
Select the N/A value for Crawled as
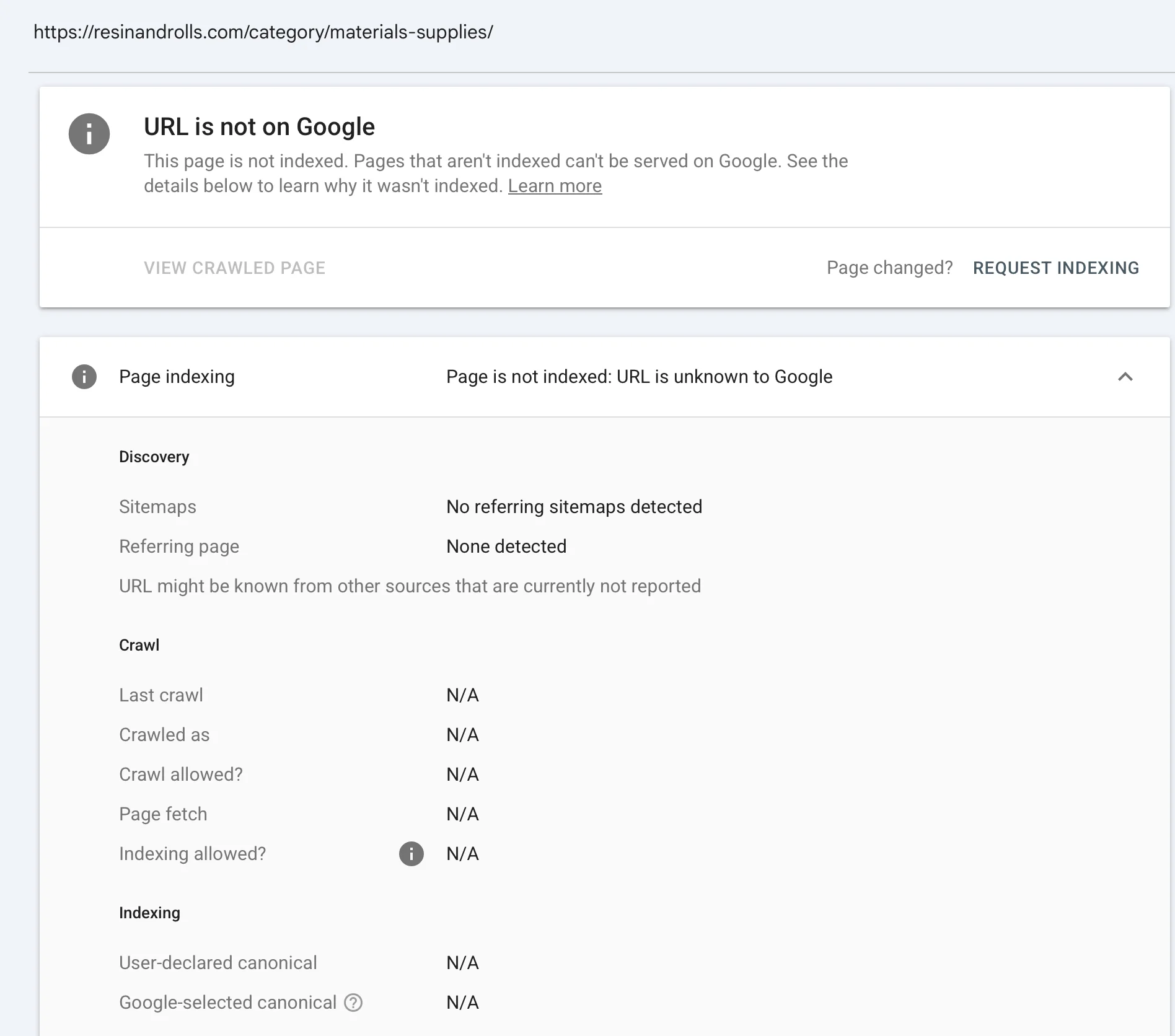tap(463, 735)
